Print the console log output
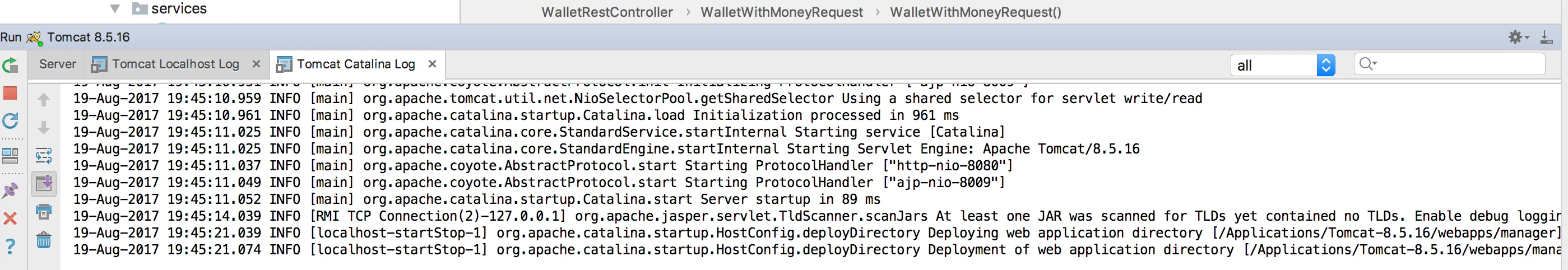 (44, 212)
